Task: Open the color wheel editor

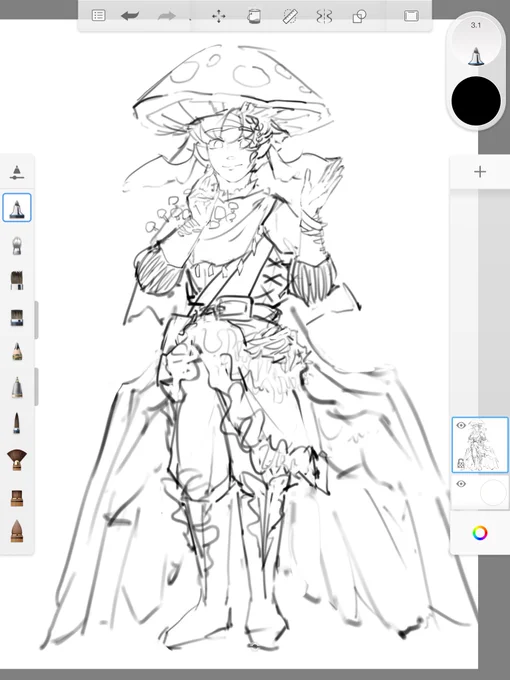Action: [480, 533]
